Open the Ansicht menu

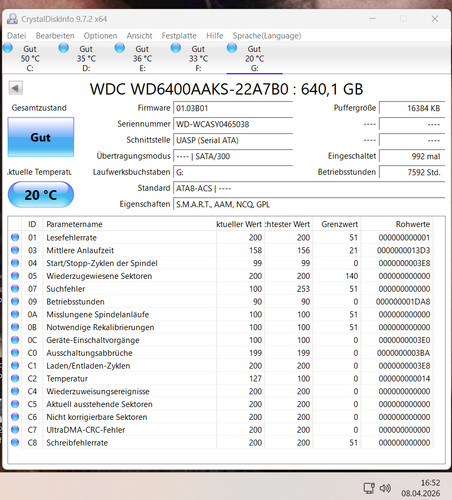tap(139, 36)
